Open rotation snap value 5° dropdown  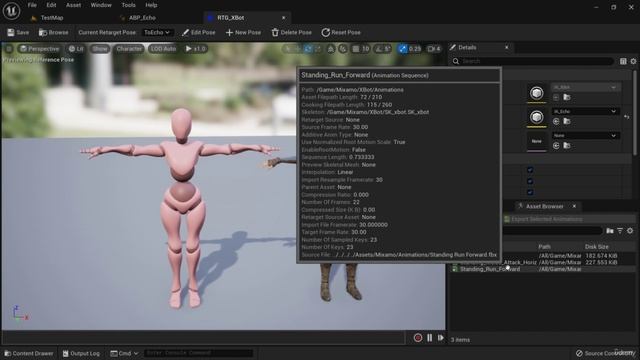click(x=387, y=49)
